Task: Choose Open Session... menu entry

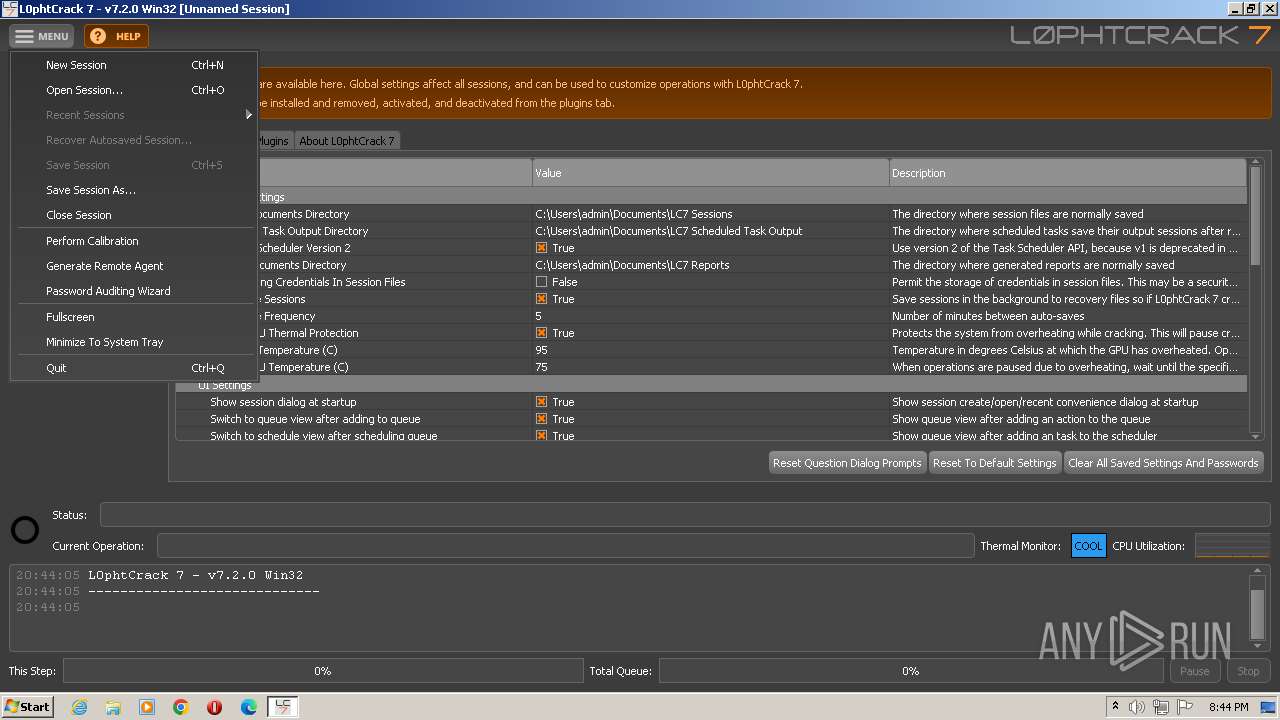Action: pyautogui.click(x=134, y=90)
